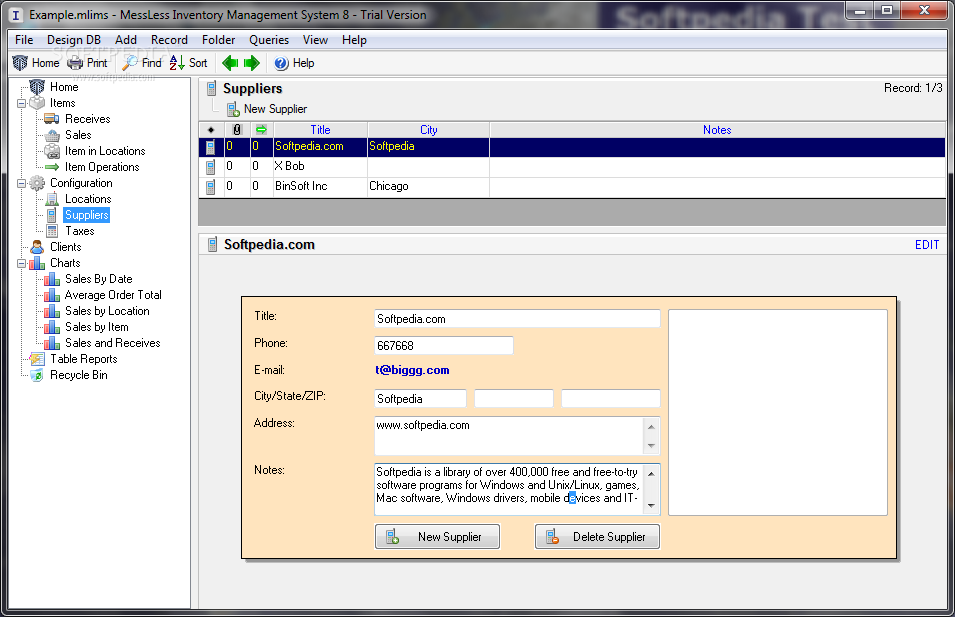The image size is (955, 617).
Task: Select Suppliers in the tree
Action: [86, 215]
